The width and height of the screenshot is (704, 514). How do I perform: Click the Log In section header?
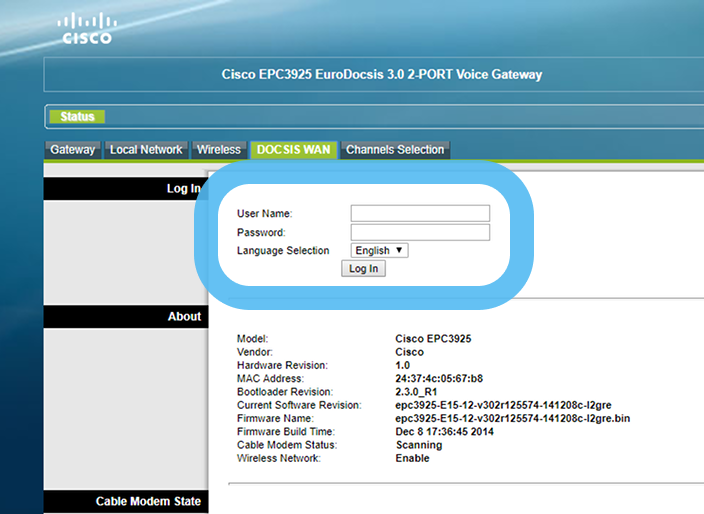point(183,189)
